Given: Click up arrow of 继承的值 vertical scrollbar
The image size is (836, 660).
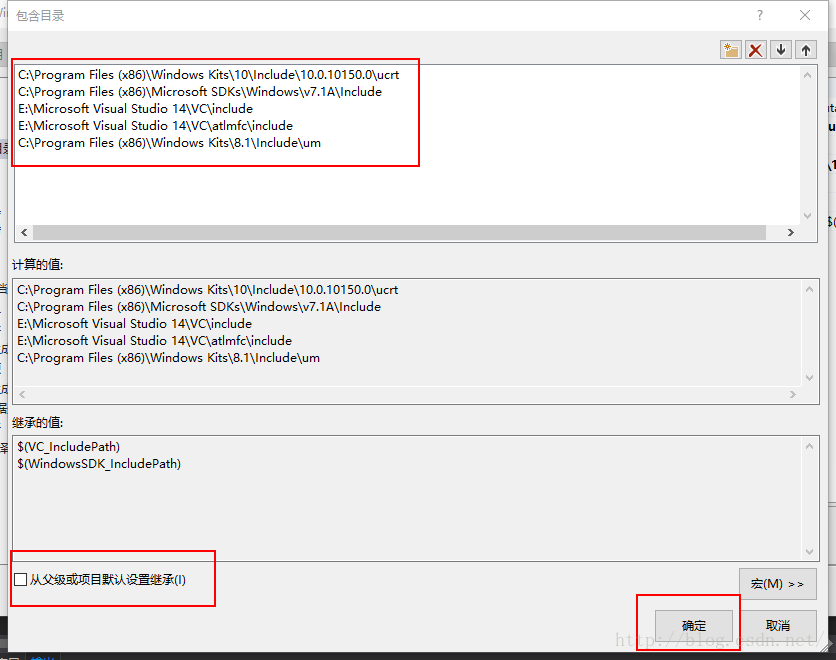Looking at the screenshot, I should pos(809,446).
